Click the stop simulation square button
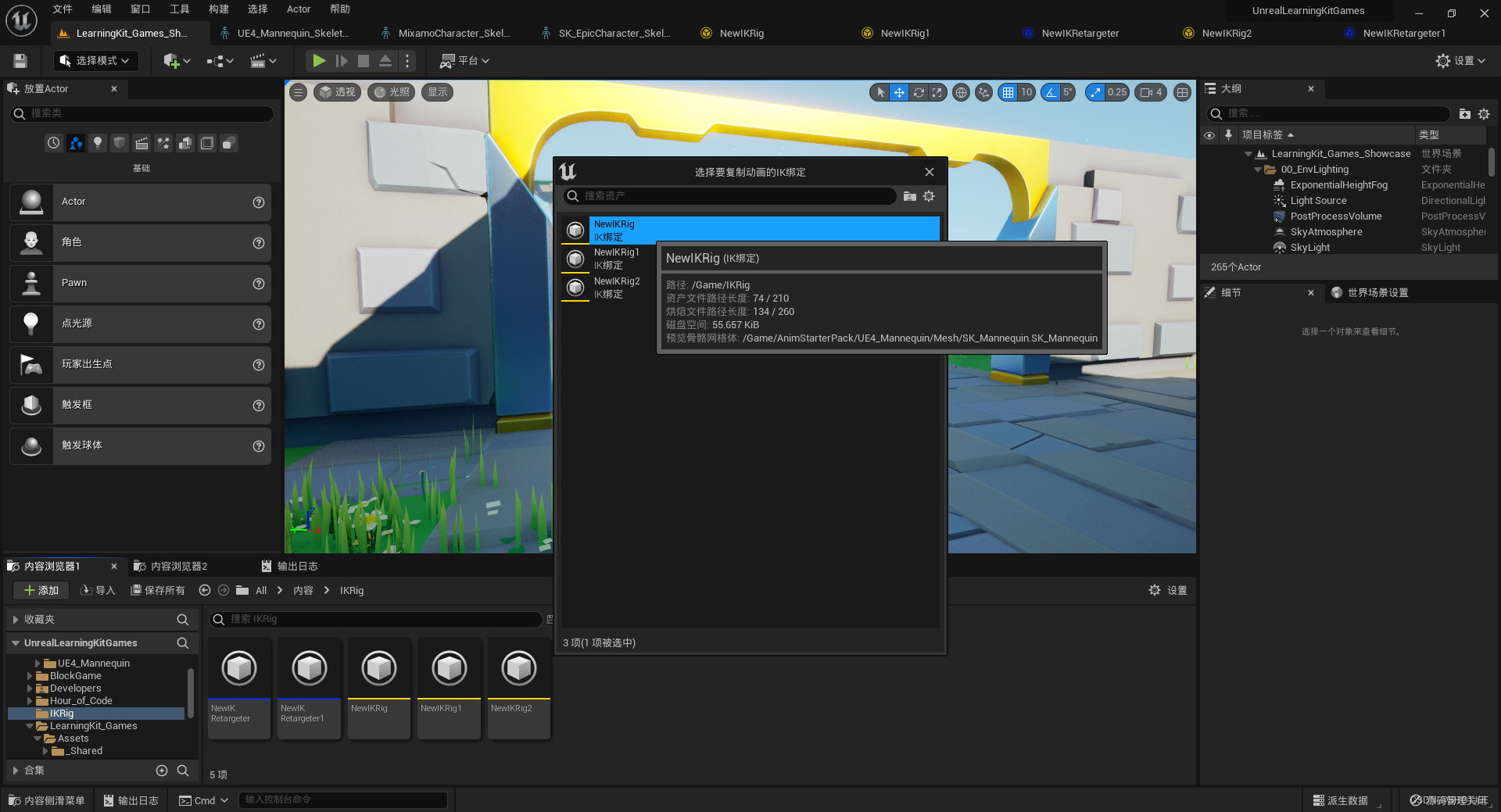1501x812 pixels. tap(364, 61)
